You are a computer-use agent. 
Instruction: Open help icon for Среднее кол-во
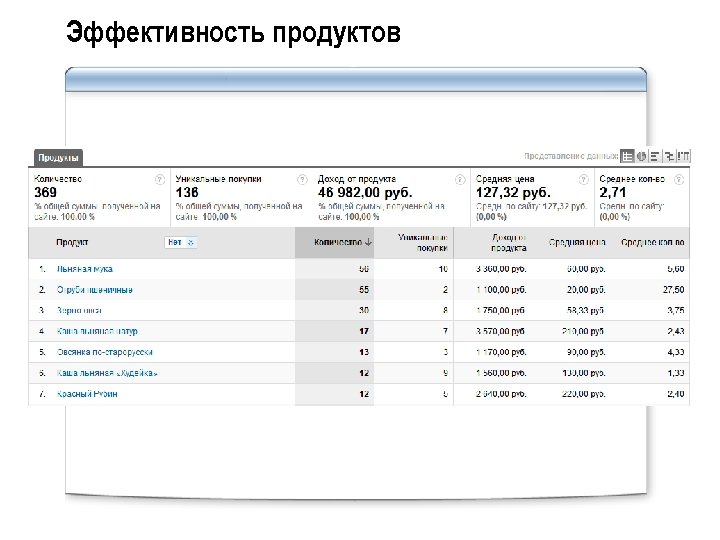679,180
